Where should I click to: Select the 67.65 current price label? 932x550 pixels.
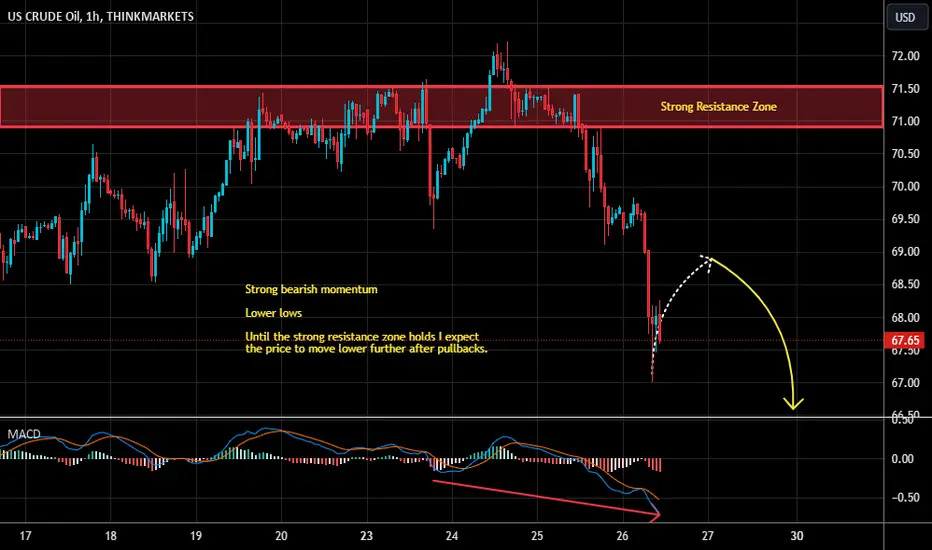(905, 340)
